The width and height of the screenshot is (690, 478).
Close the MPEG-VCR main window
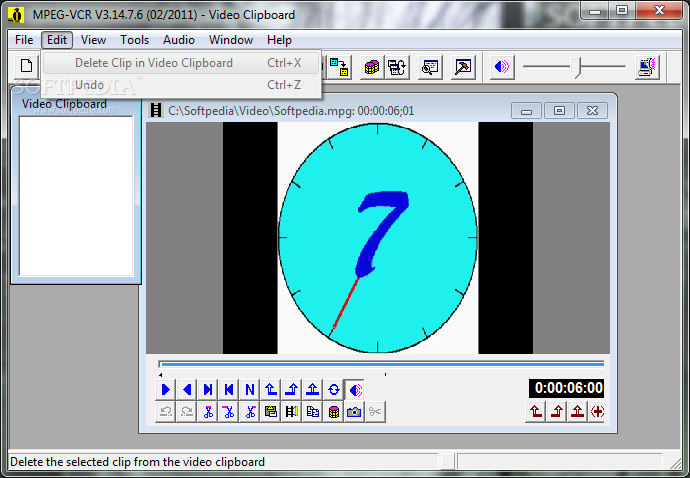click(x=659, y=11)
